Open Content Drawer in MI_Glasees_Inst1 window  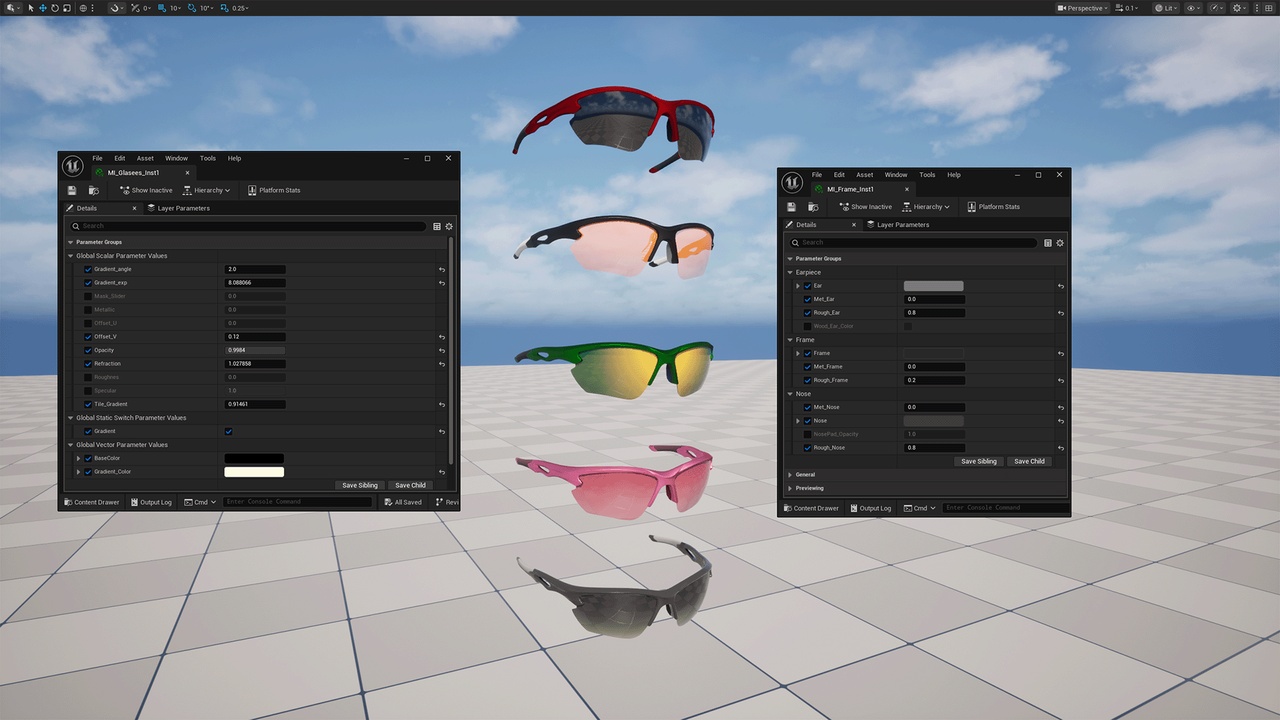coord(92,502)
